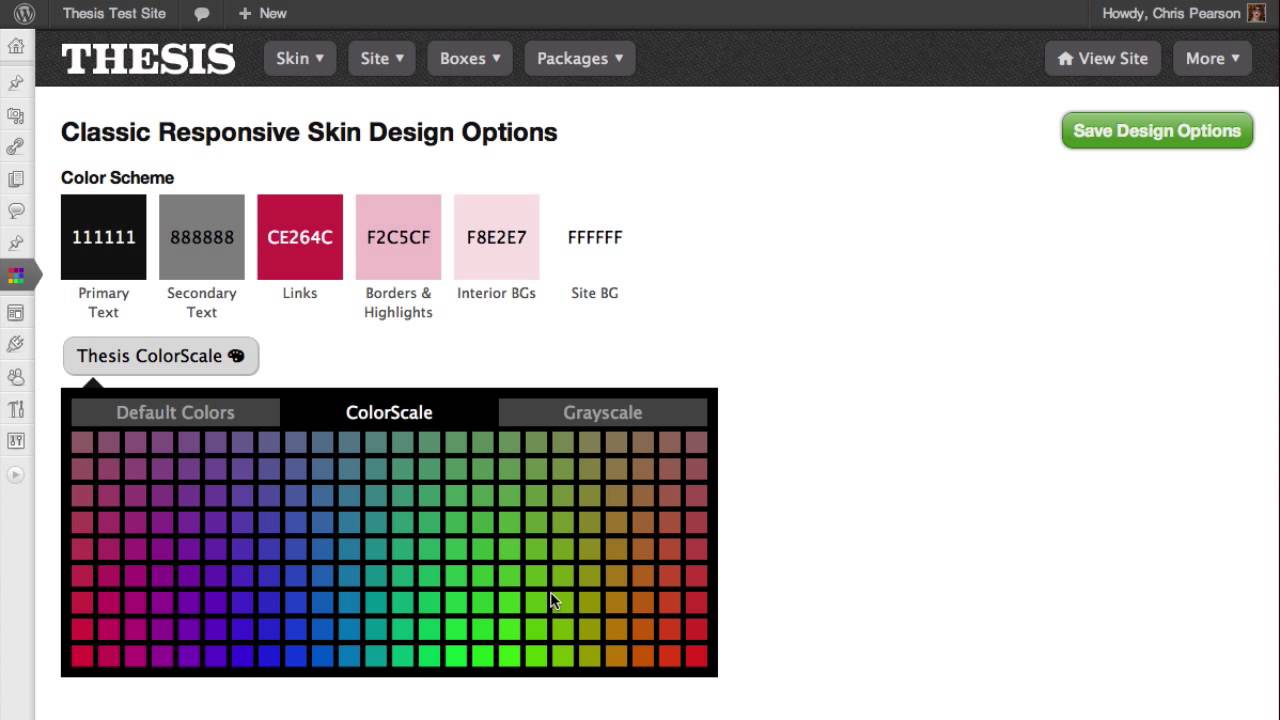Switch to the Grayscale tab
Image resolution: width=1280 pixels, height=720 pixels.
coord(603,412)
